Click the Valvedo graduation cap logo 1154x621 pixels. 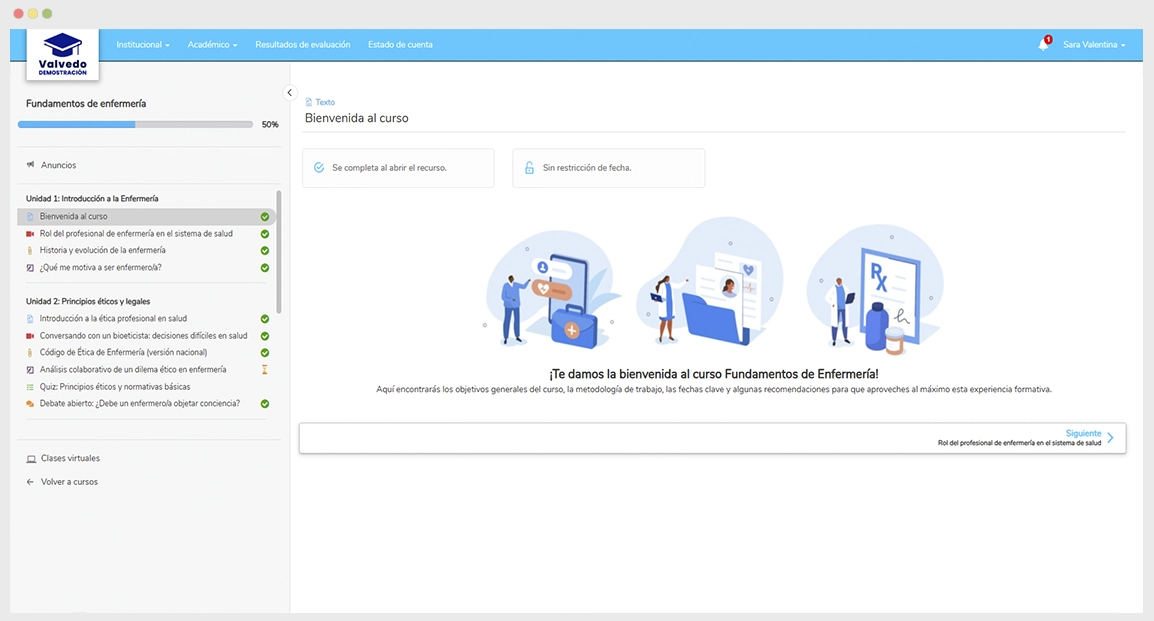click(63, 54)
